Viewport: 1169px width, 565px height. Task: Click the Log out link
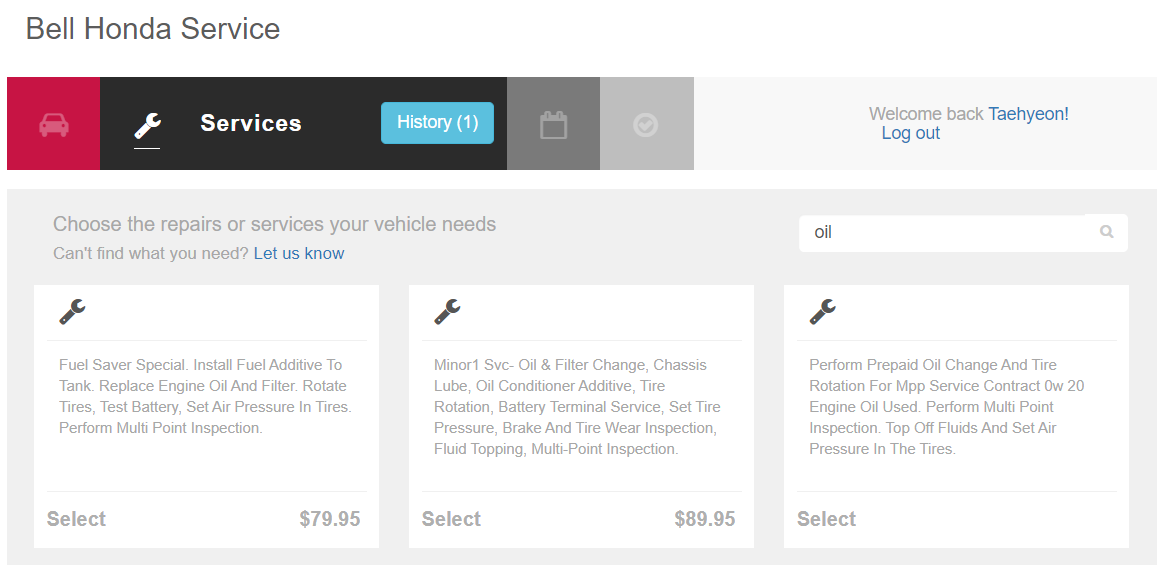(x=910, y=133)
